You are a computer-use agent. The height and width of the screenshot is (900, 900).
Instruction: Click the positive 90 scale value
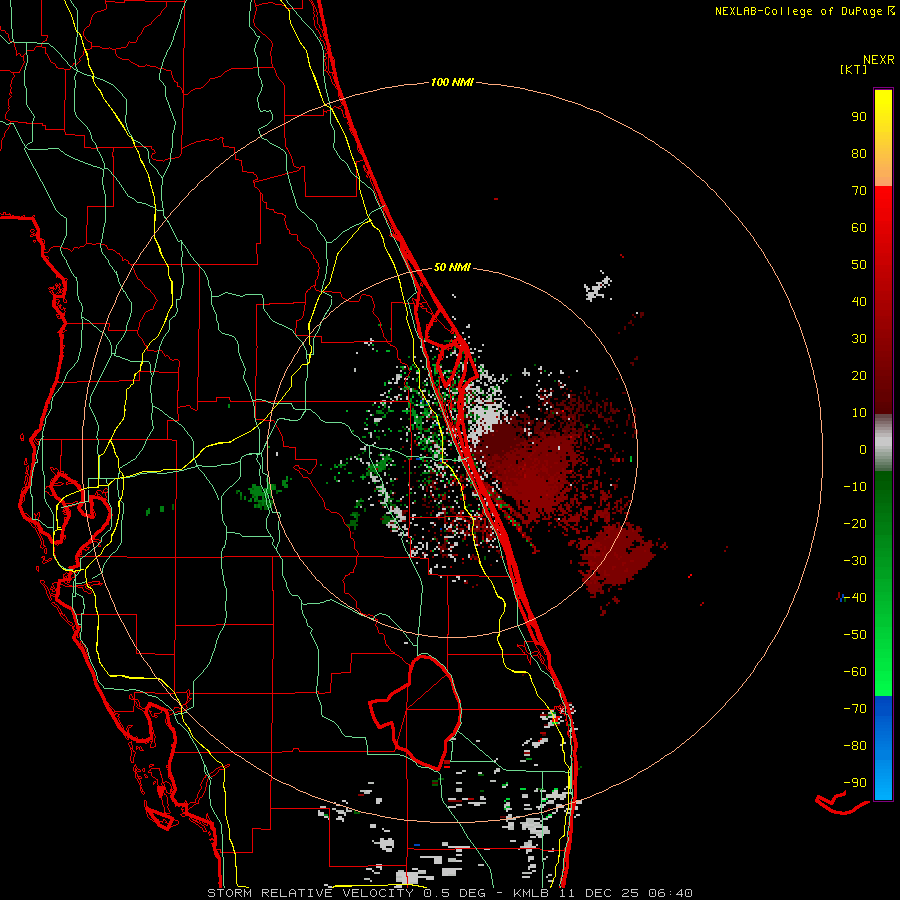coord(859,117)
